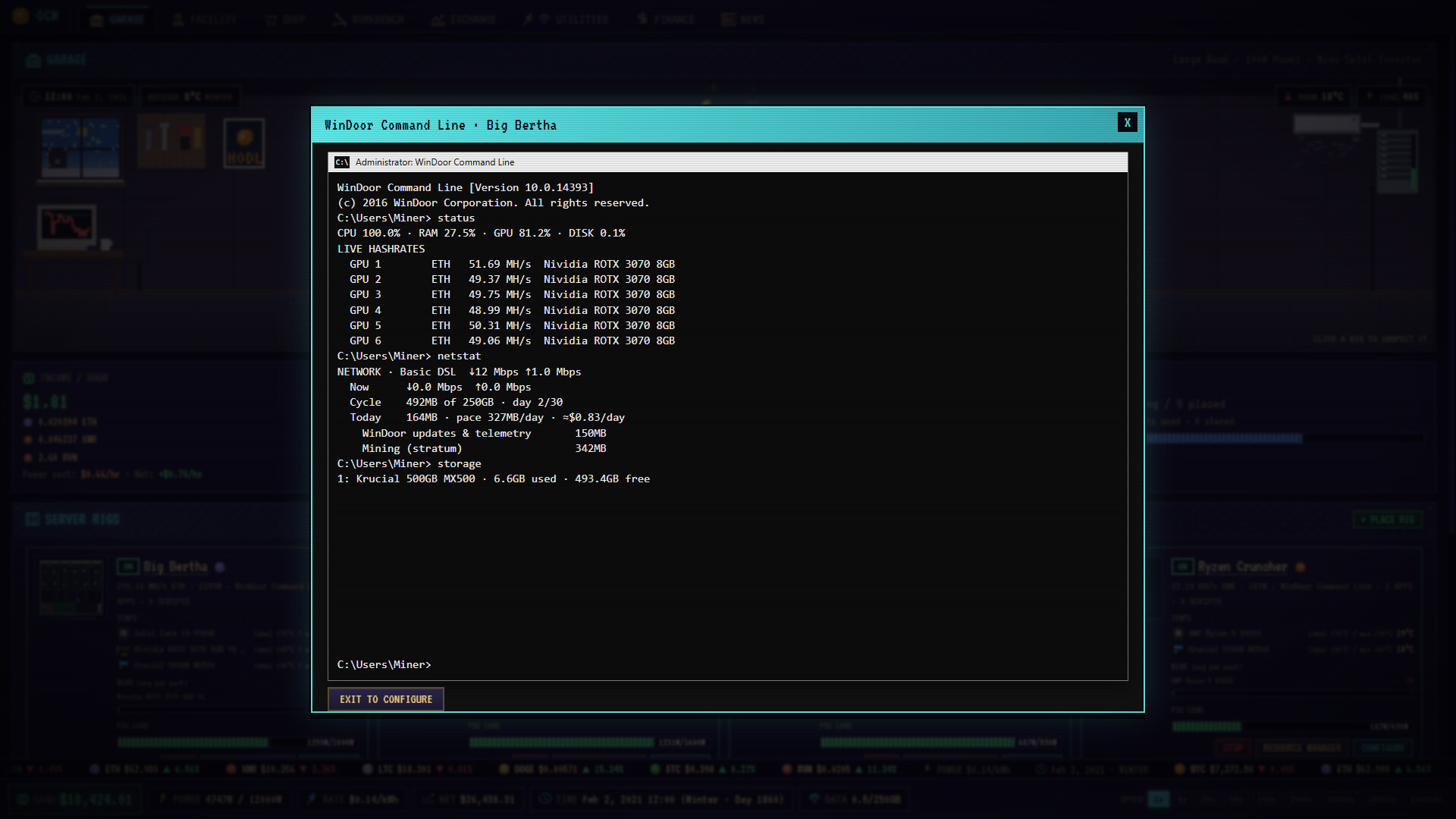Select GPU 3 row with 49.75 MH/s
The height and width of the screenshot is (819, 1456).
click(512, 294)
